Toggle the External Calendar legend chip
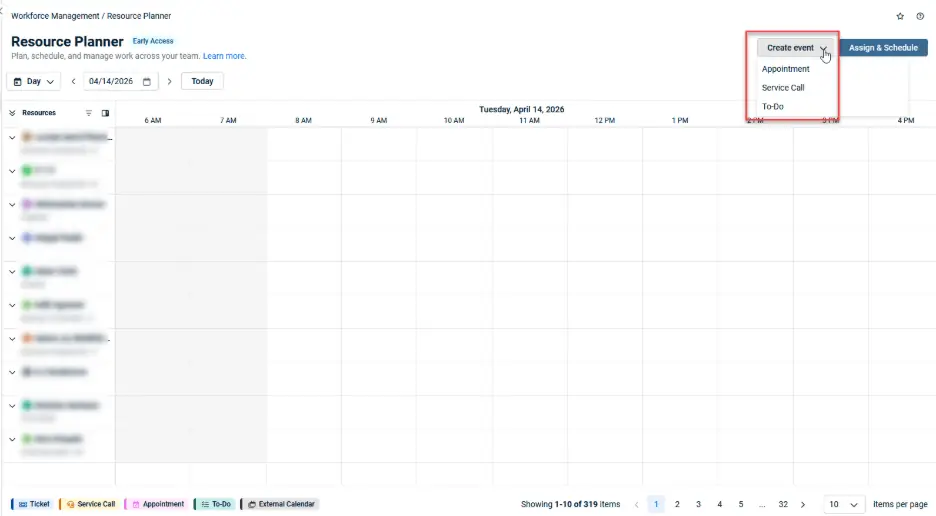This screenshot has width=936, height=516. click(x=279, y=504)
